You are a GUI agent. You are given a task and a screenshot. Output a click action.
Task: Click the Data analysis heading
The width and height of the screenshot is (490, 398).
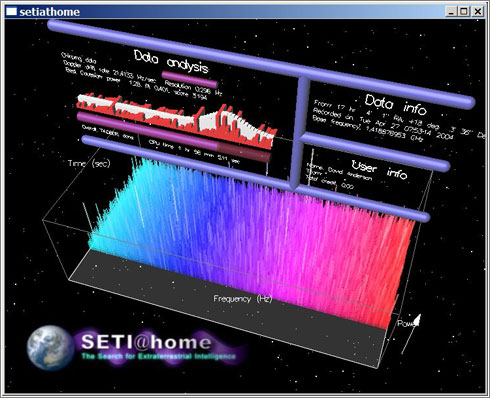(171, 61)
